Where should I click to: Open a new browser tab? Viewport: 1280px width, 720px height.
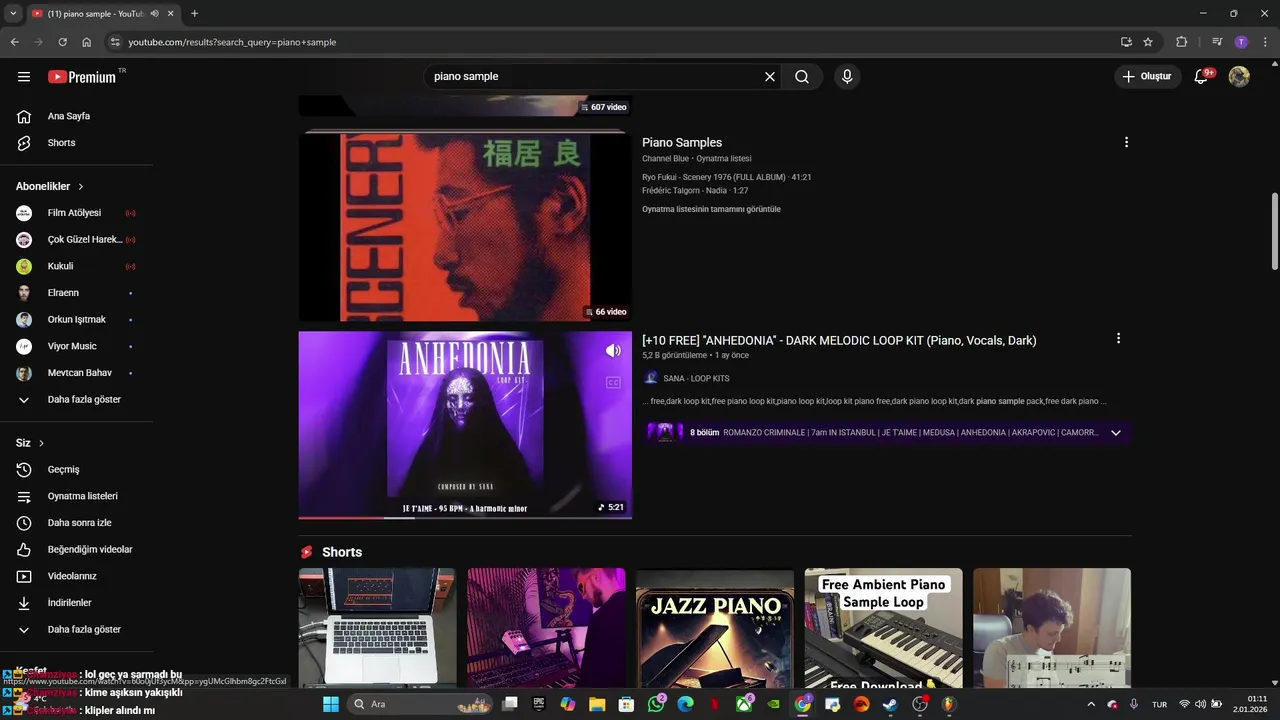[x=194, y=14]
